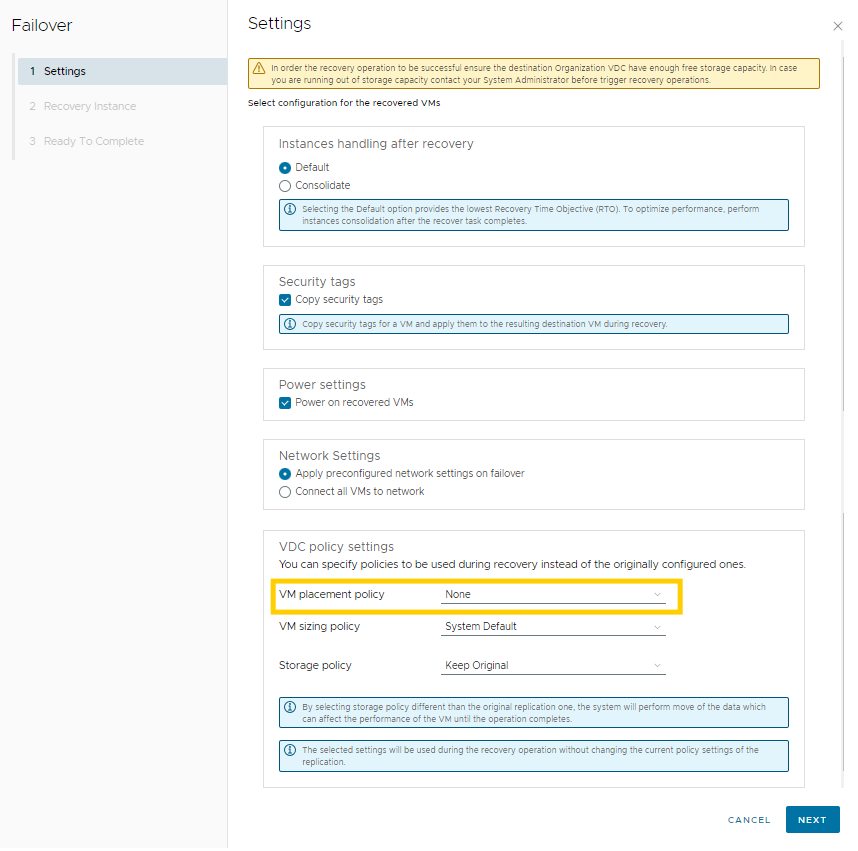858x851 pixels.
Task: Click the warning triangle icon in storage banner
Action: click(259, 68)
